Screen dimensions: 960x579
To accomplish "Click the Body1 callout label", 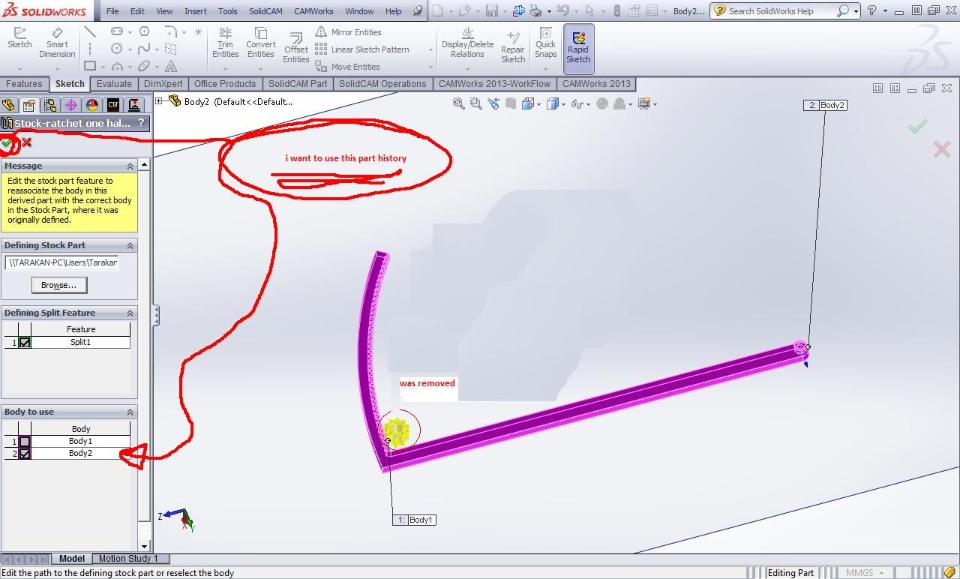I will [414, 520].
